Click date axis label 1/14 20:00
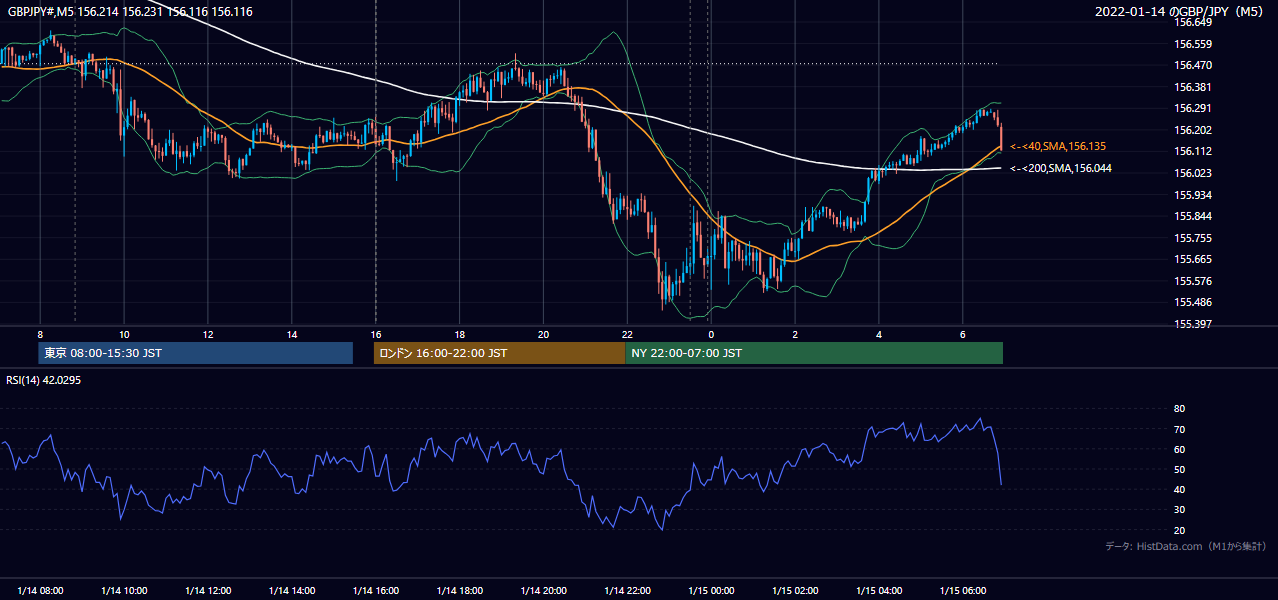Screen dimensions: 1278x600 [x=544, y=591]
